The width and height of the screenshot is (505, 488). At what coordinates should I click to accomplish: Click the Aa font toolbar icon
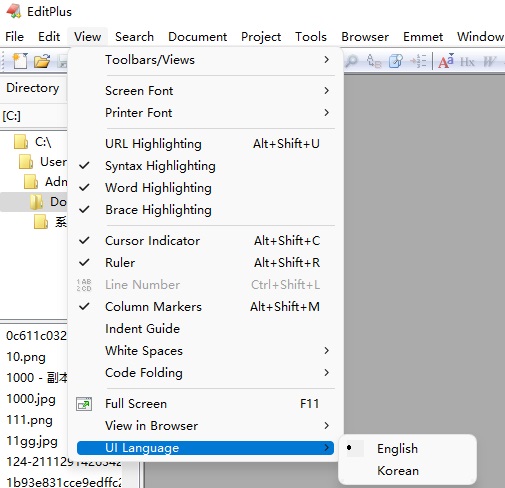(446, 61)
